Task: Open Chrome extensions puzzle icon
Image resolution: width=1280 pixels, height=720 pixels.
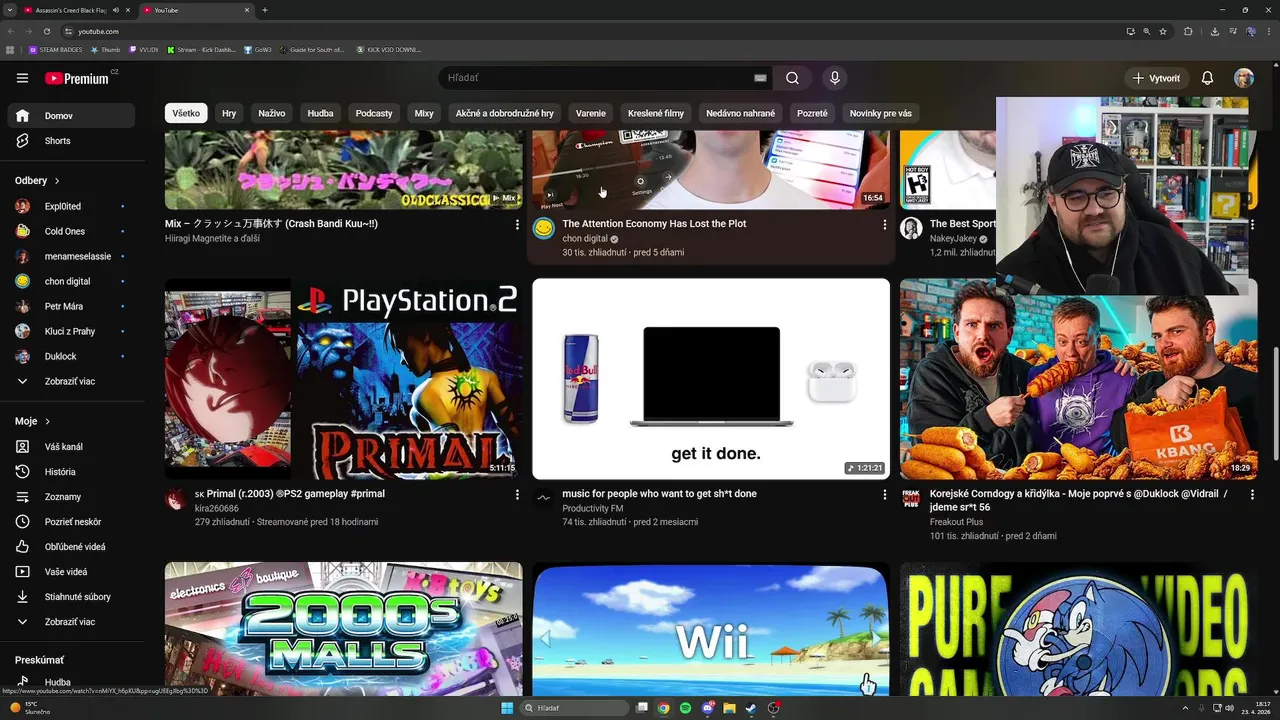Action: [x=1188, y=31]
